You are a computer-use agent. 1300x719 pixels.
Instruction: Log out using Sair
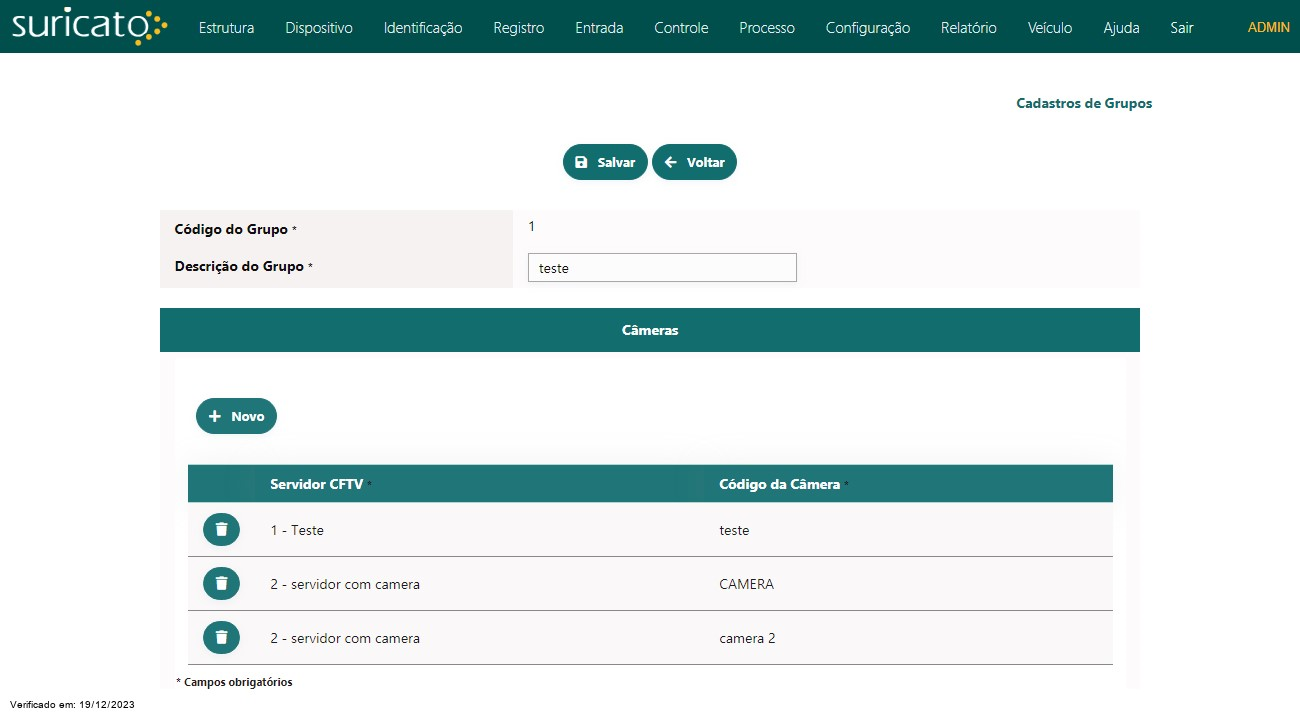[x=1182, y=28]
